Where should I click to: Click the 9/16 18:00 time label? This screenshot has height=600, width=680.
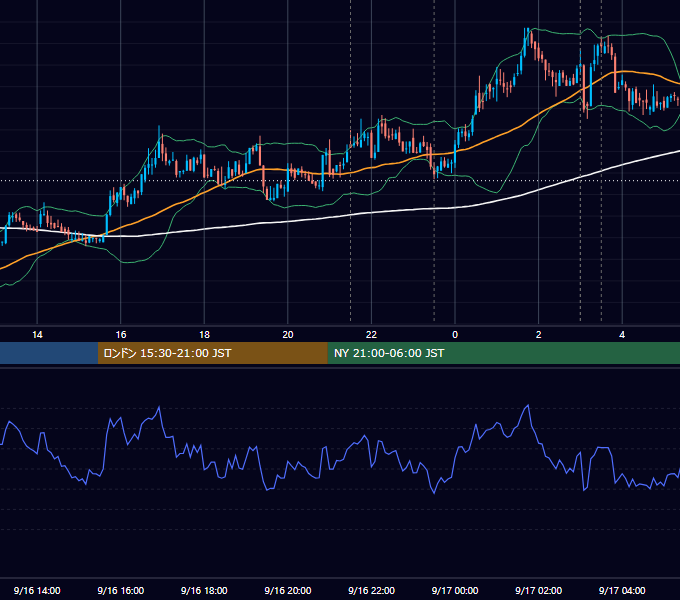point(204,590)
